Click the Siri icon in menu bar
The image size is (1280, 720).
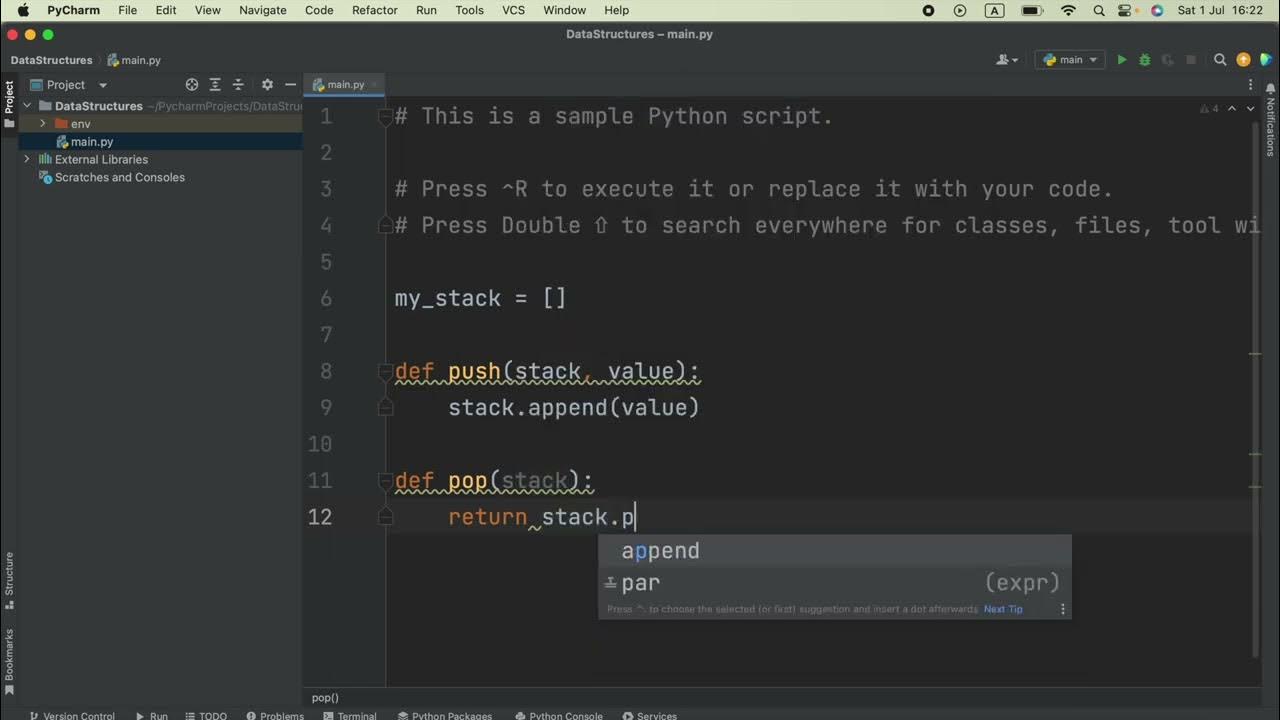click(1157, 10)
